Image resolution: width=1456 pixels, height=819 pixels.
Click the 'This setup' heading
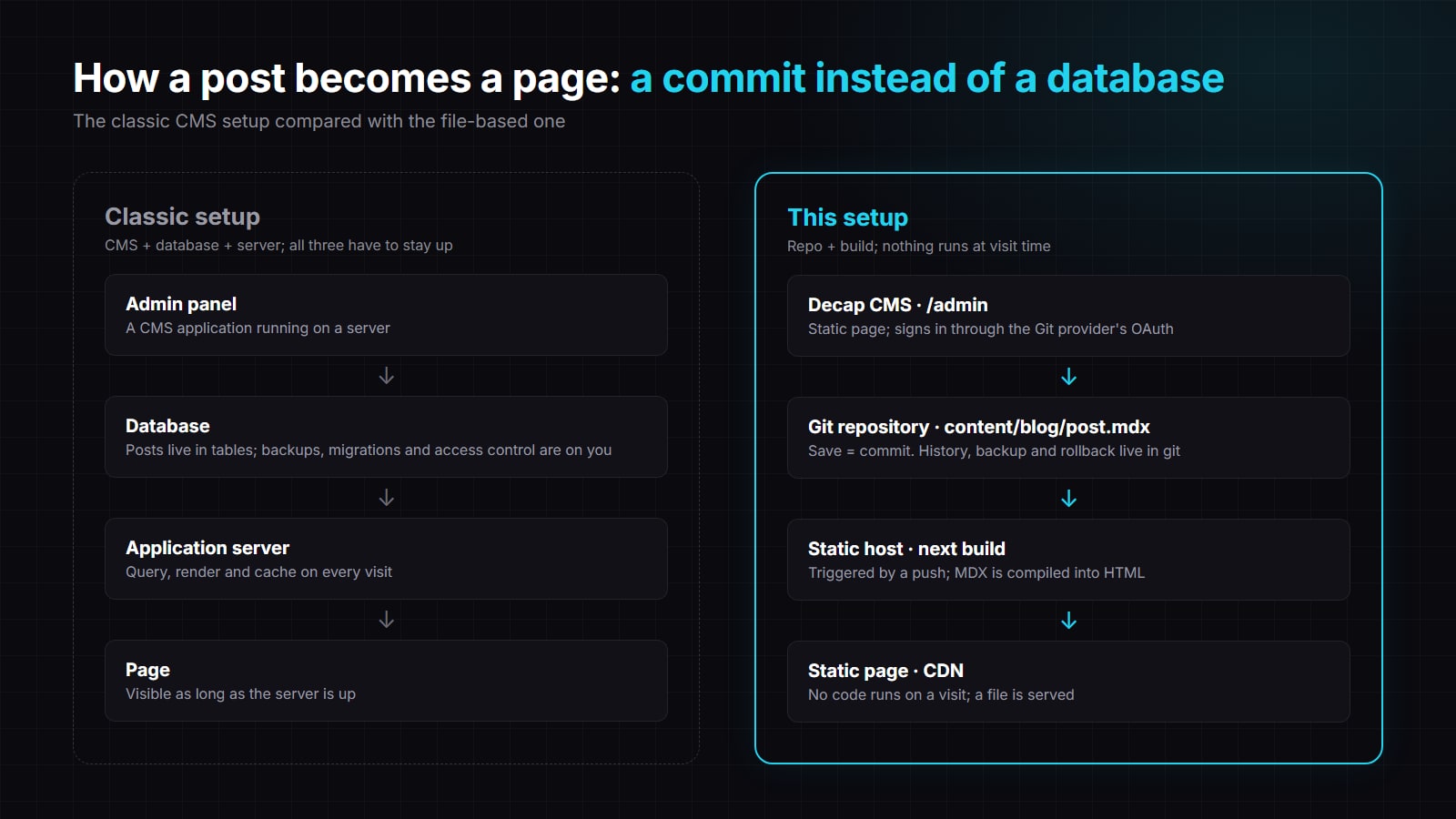tap(847, 217)
